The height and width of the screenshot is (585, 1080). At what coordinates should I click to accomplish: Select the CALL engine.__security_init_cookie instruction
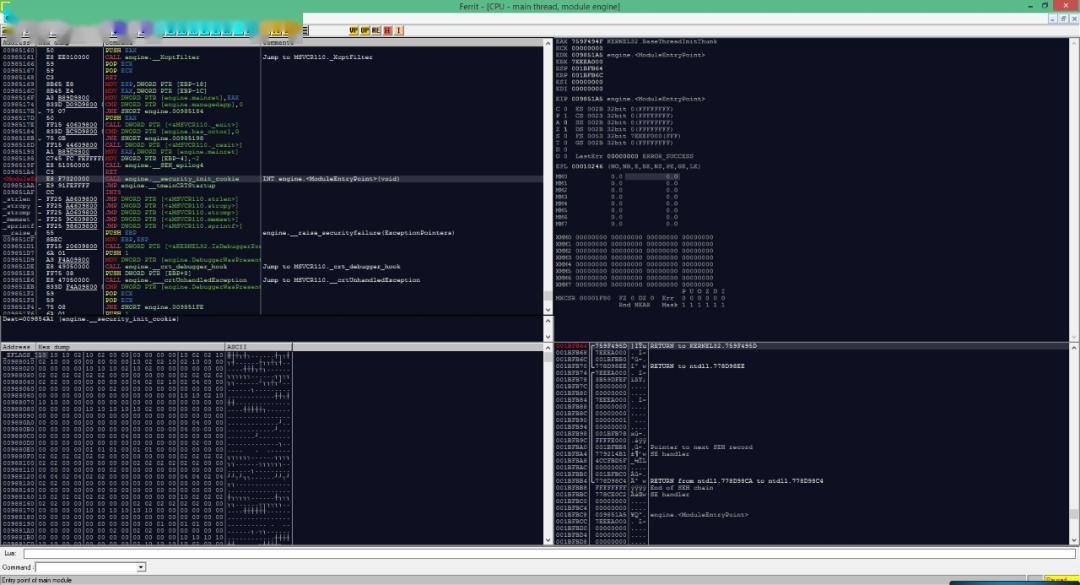point(170,178)
